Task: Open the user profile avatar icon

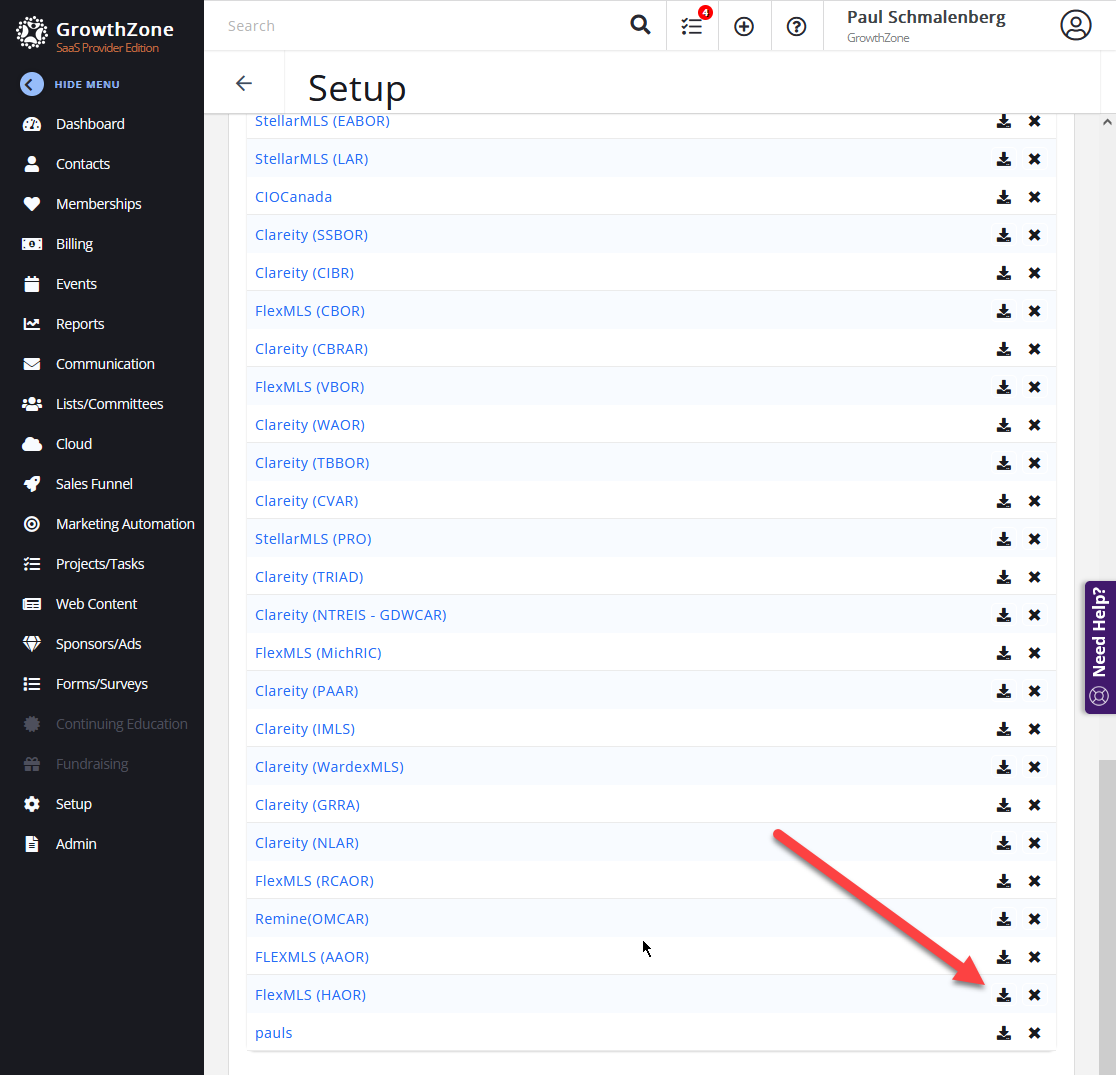Action: [1075, 26]
